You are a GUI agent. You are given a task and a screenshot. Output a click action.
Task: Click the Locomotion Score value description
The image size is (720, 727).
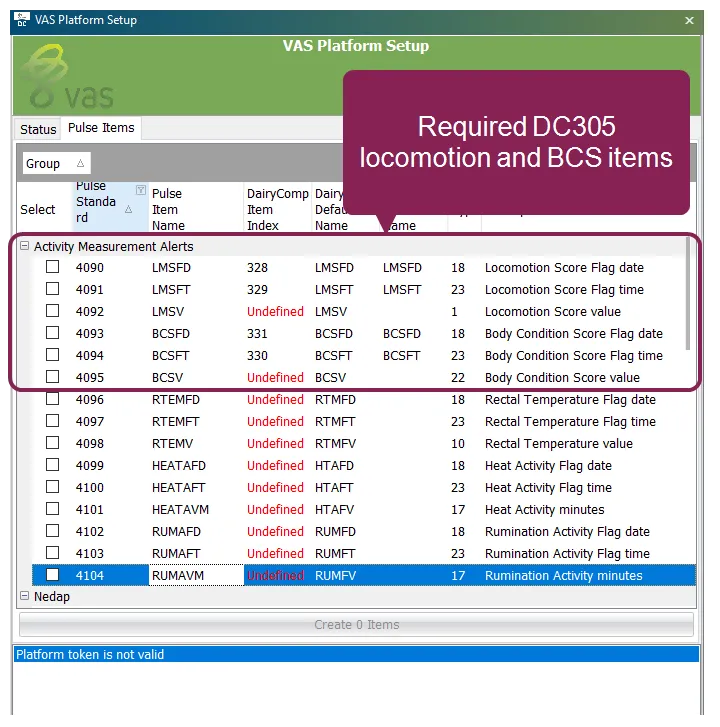553,312
